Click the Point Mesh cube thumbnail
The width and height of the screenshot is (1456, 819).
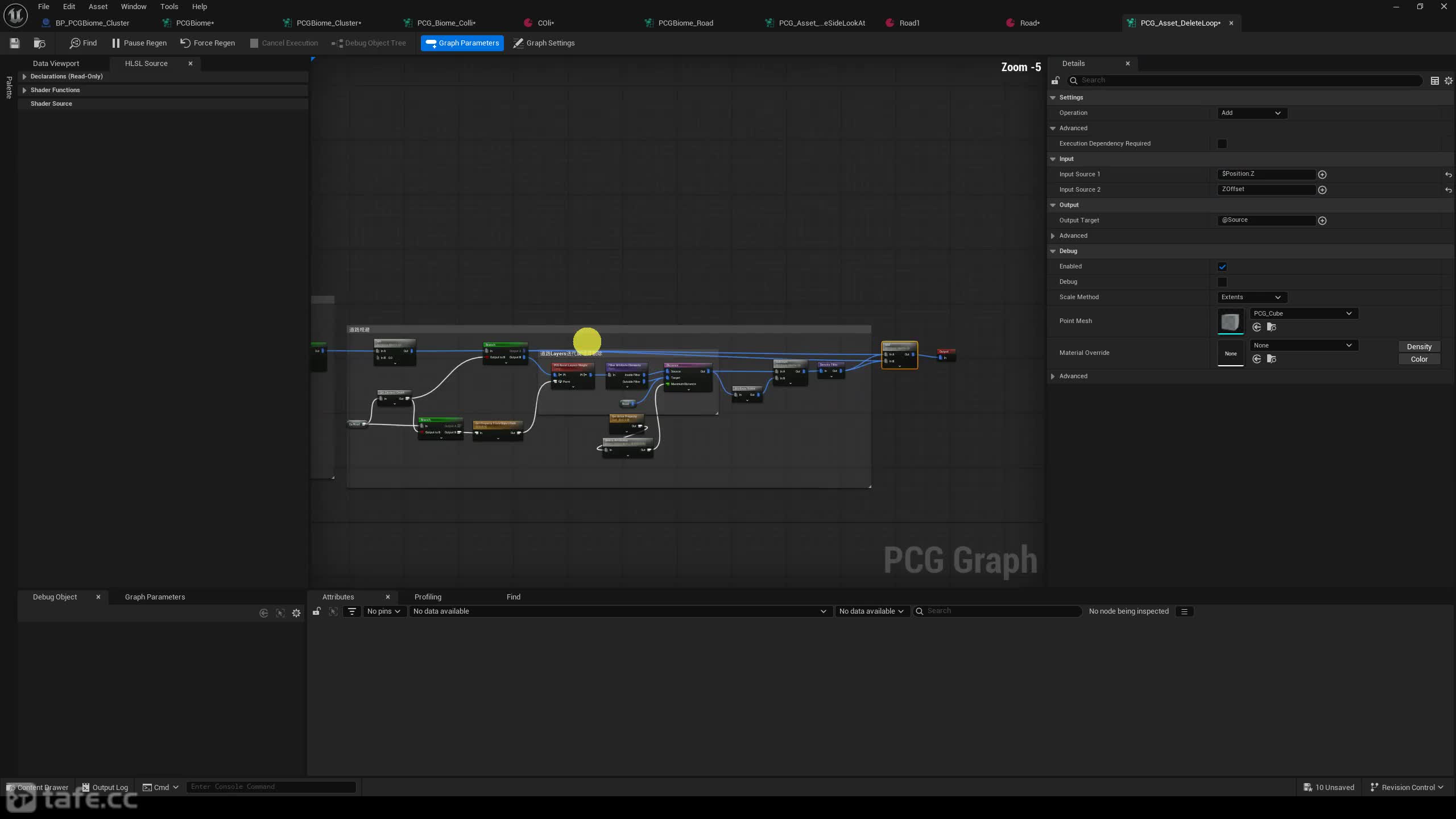[1230, 322]
